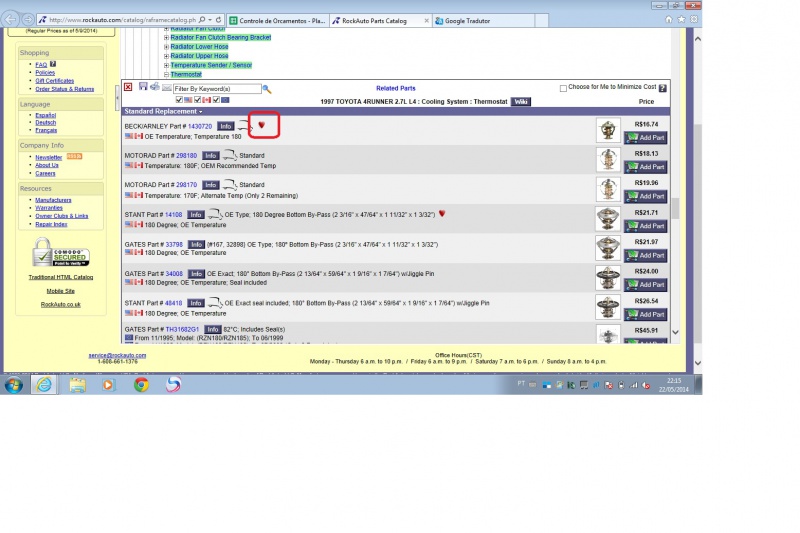
Task: View GATES 34008 thermostat thumbnail
Action: point(608,278)
